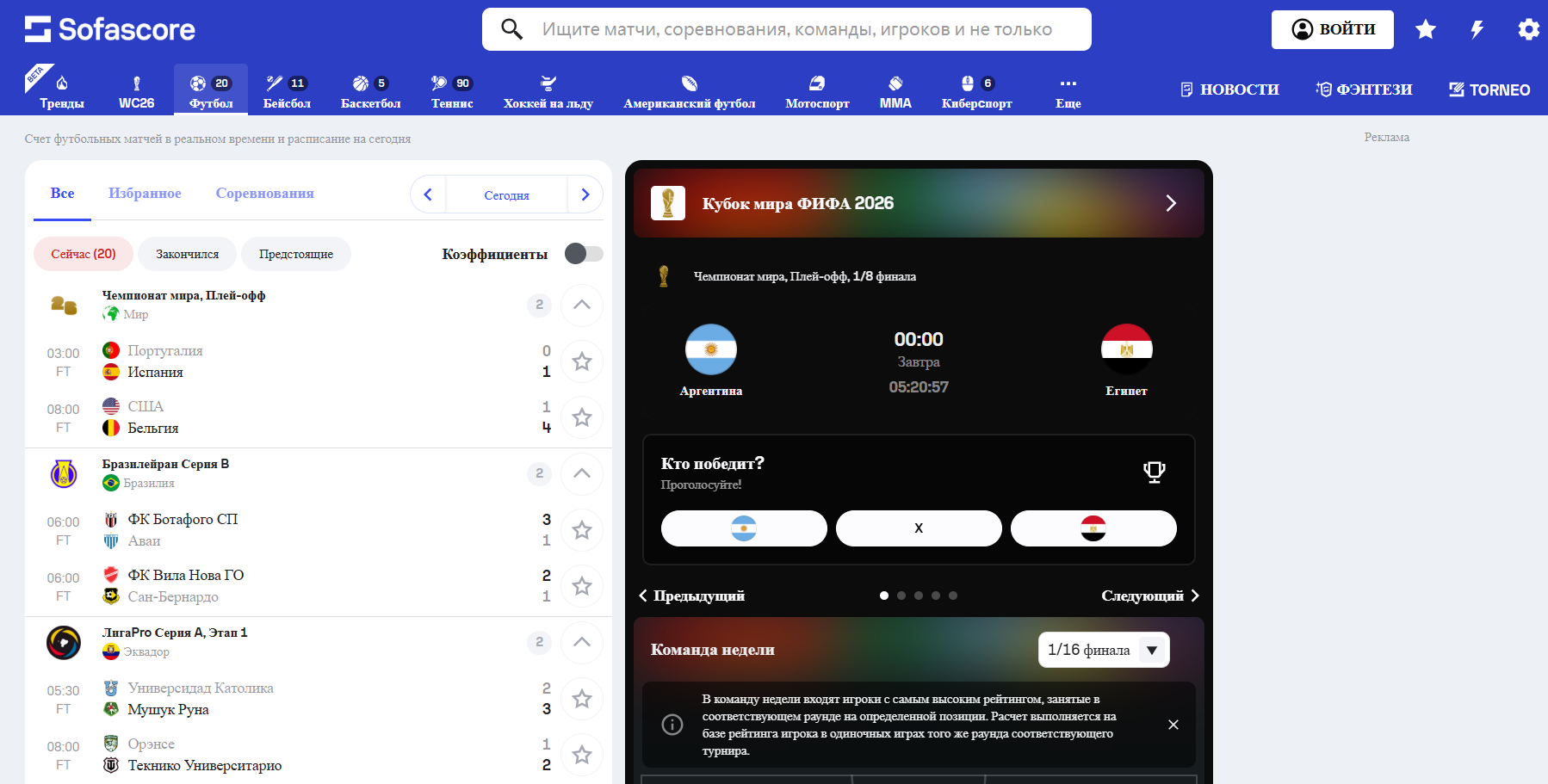This screenshot has width=1548, height=784.
Task: Favorite the Орэнсе vs Текнико Университарио match
Action: [582, 755]
